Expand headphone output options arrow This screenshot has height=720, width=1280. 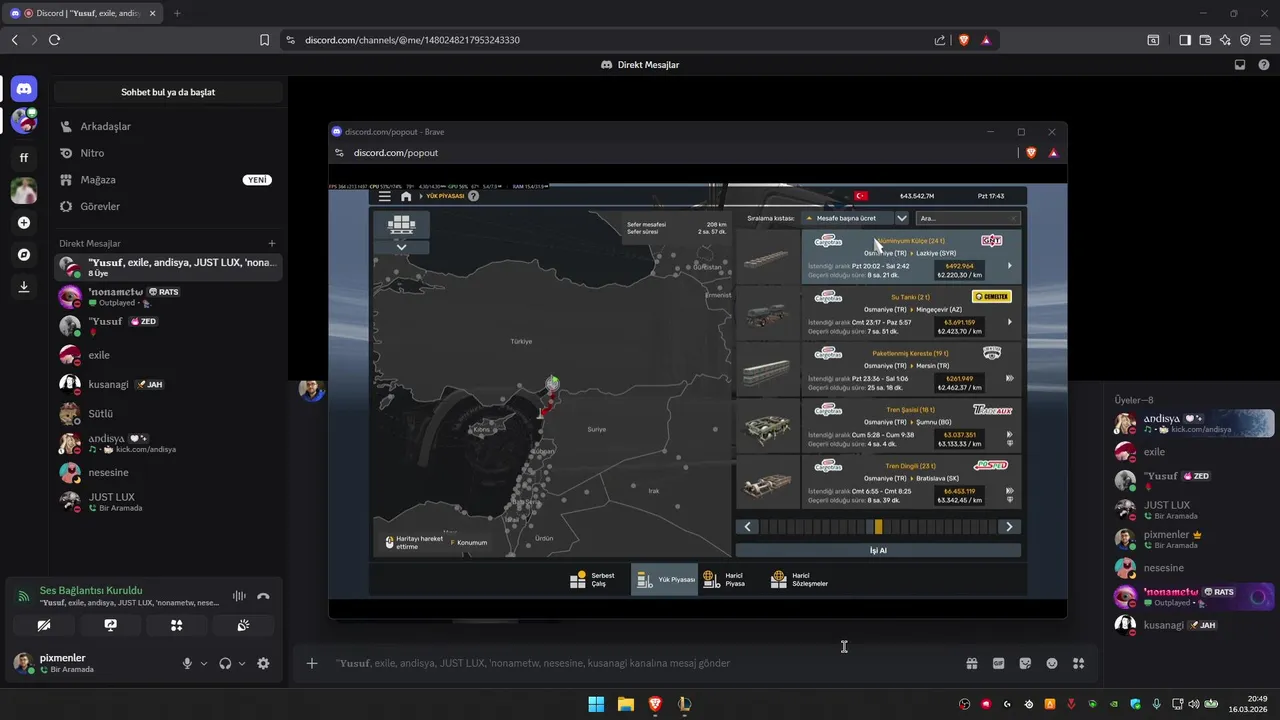[x=242, y=663]
